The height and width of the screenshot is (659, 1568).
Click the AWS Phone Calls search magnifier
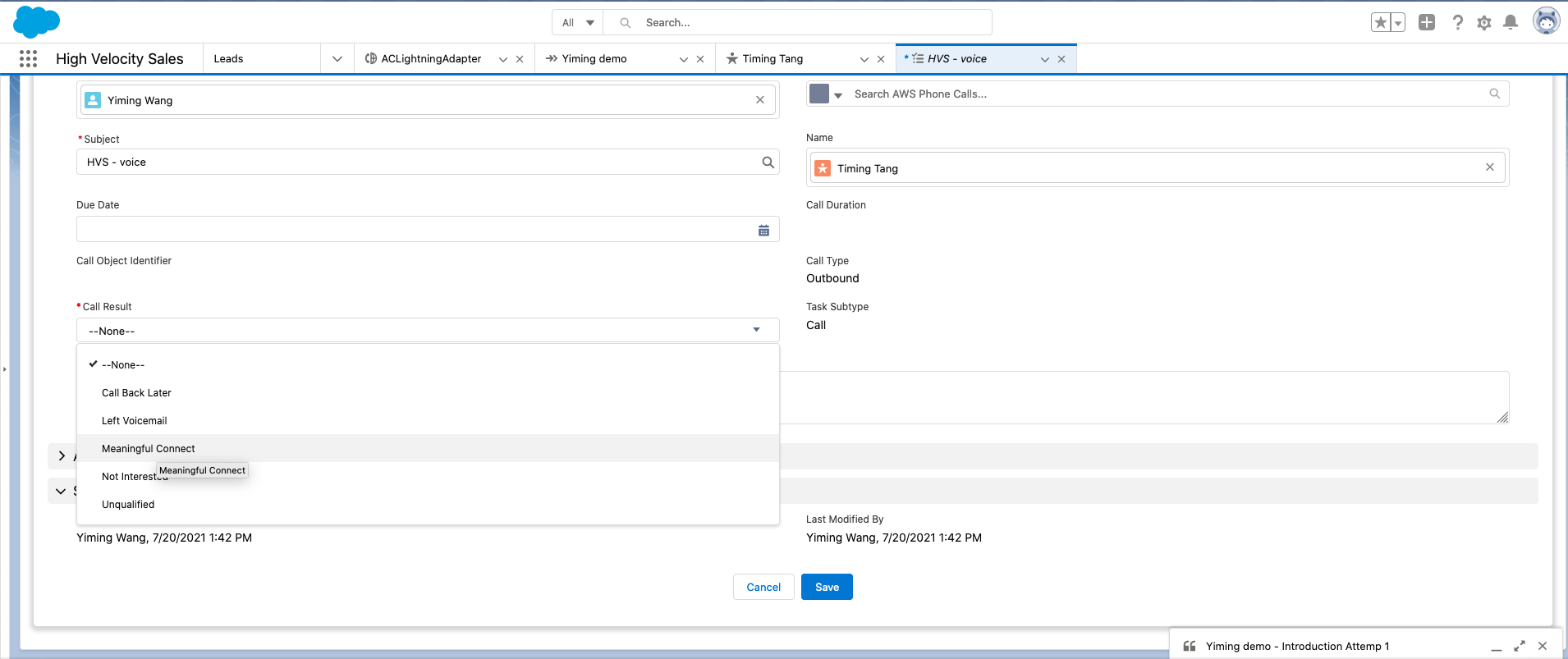tap(1494, 94)
